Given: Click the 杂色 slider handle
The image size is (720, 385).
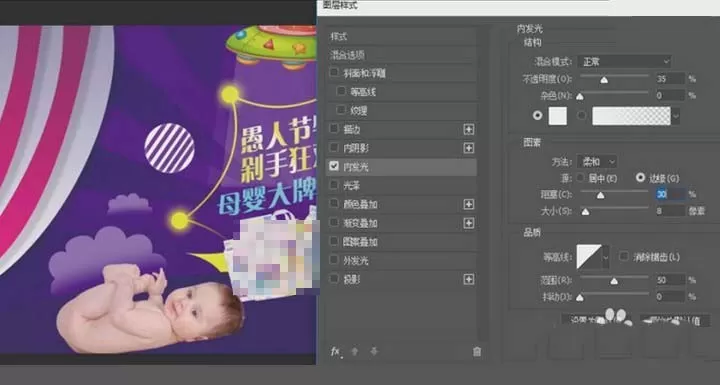Looking at the screenshot, I should point(580,96).
